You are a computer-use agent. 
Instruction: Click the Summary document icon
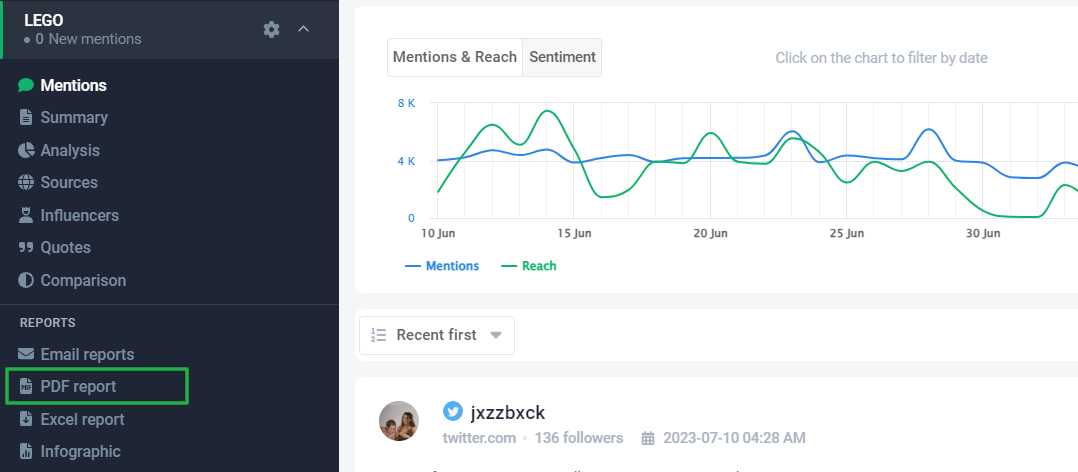point(26,117)
